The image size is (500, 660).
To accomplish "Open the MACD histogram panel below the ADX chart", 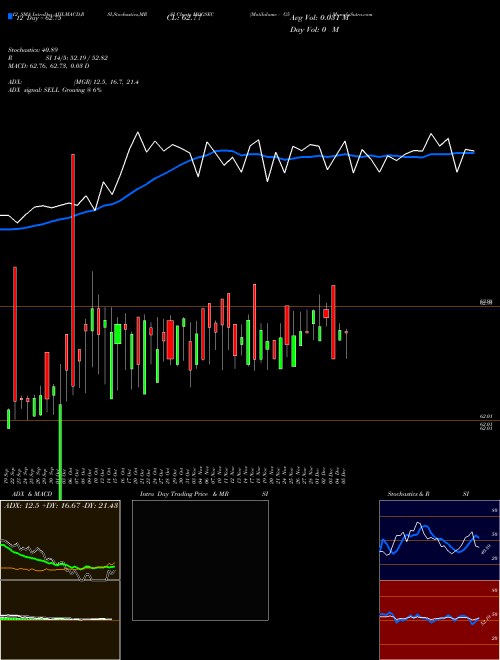I will (x=60, y=620).
